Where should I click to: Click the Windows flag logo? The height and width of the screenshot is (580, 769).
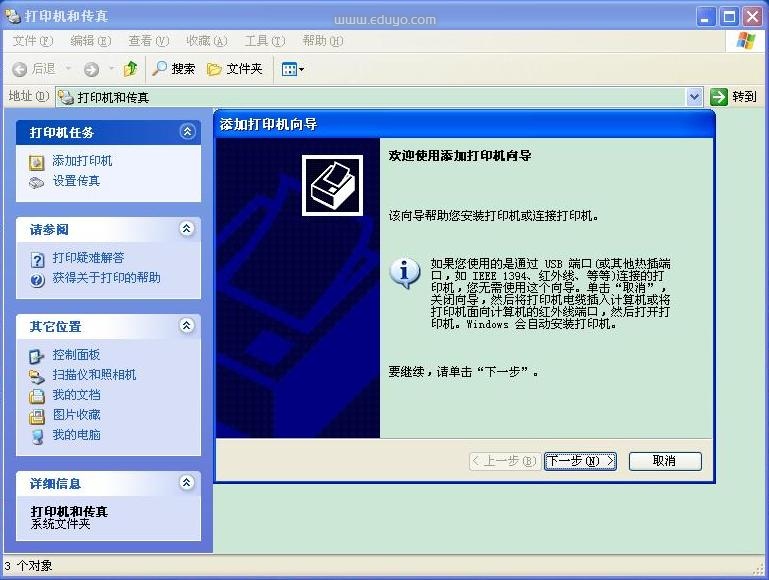[x=745, y=40]
